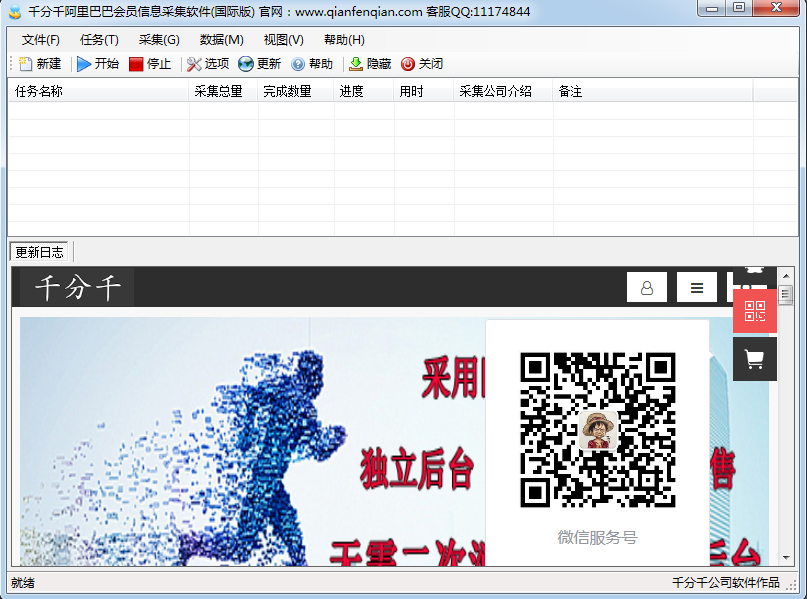Select the 更新日志 tab

[39, 252]
